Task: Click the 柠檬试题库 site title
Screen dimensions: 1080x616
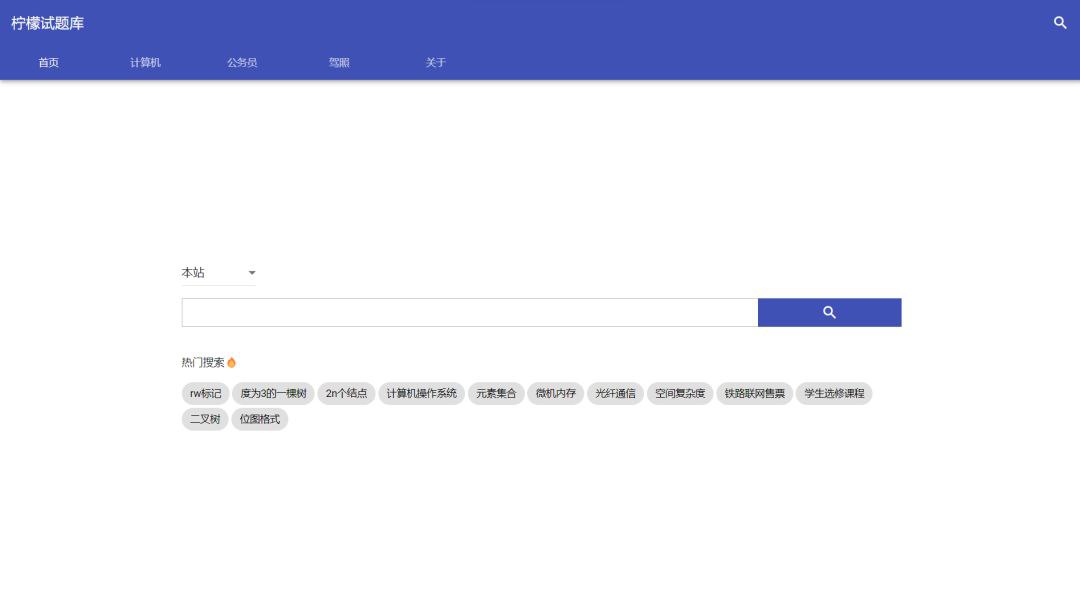Action: click(x=48, y=23)
